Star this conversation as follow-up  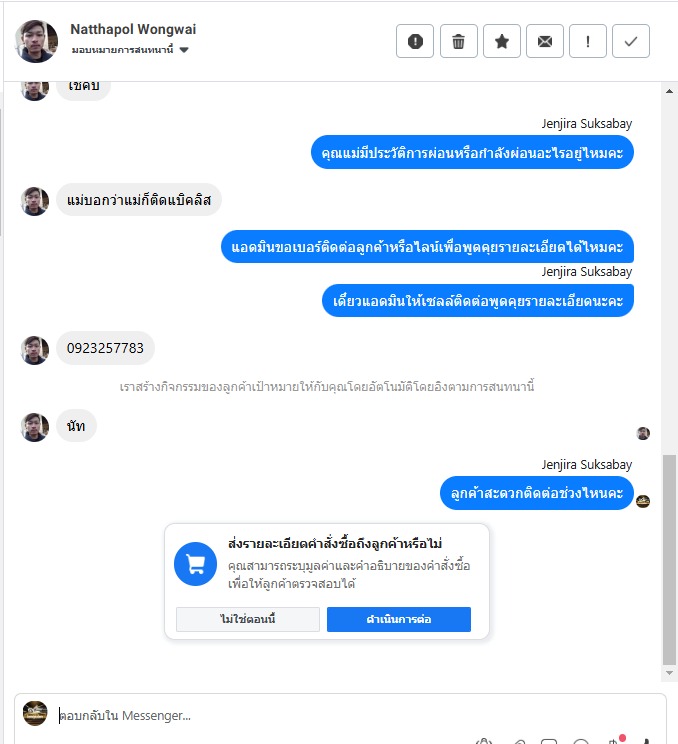pos(502,41)
